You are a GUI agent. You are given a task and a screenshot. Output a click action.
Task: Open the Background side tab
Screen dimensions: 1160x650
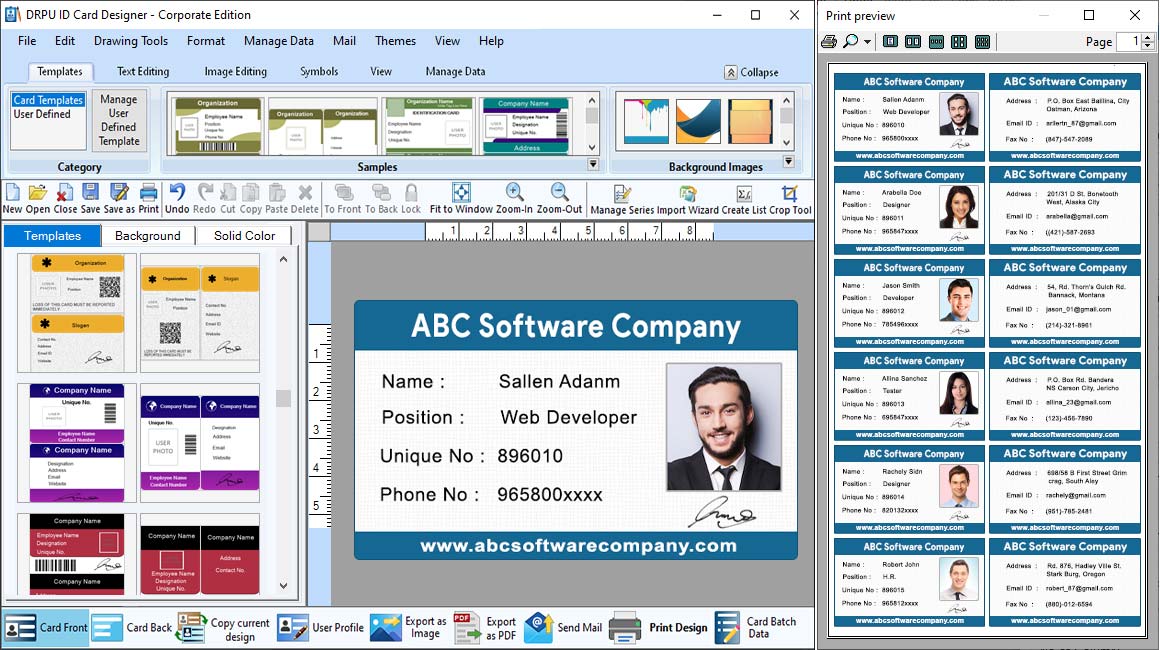(x=148, y=235)
